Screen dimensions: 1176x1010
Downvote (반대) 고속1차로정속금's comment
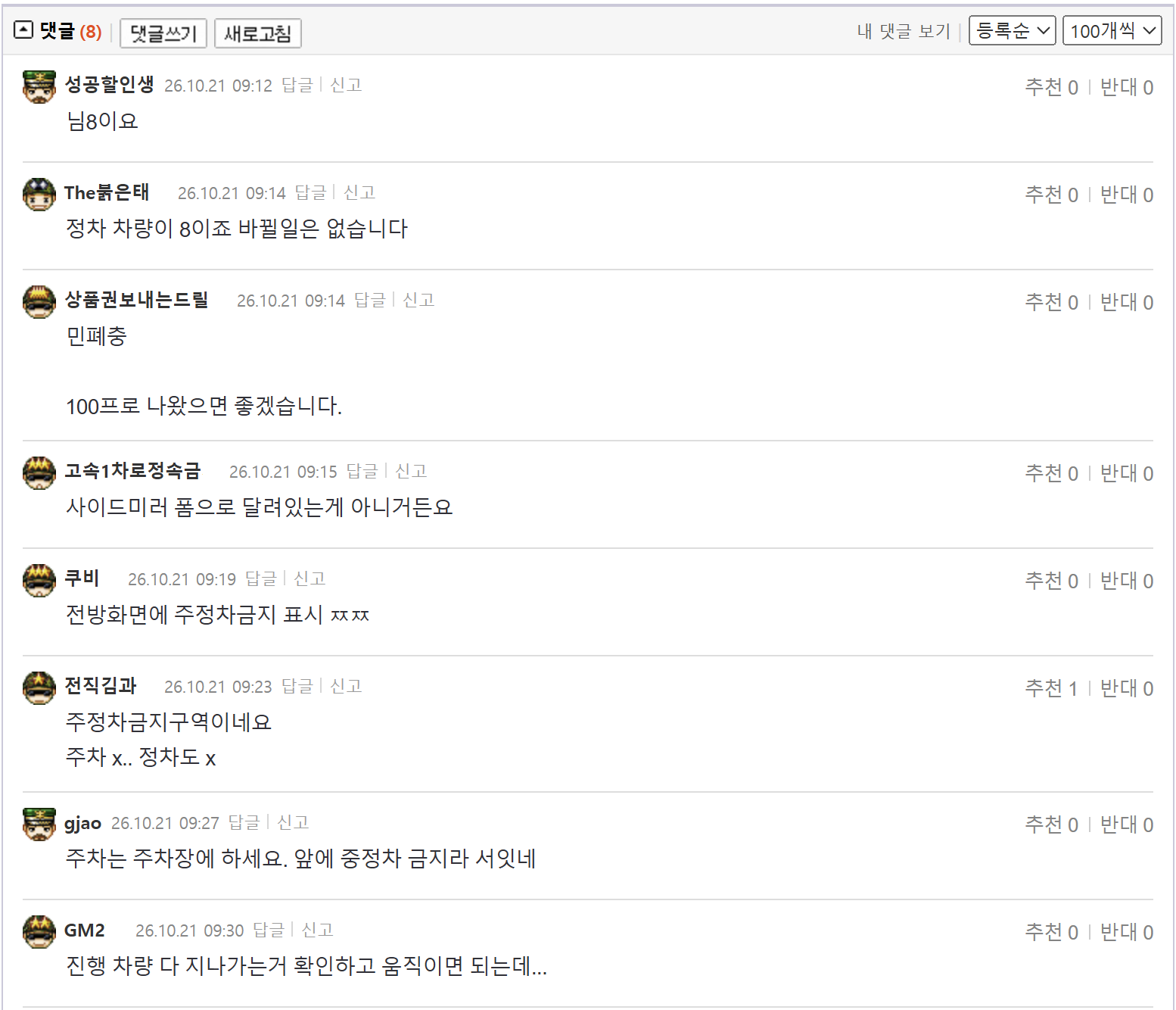tap(1127, 473)
